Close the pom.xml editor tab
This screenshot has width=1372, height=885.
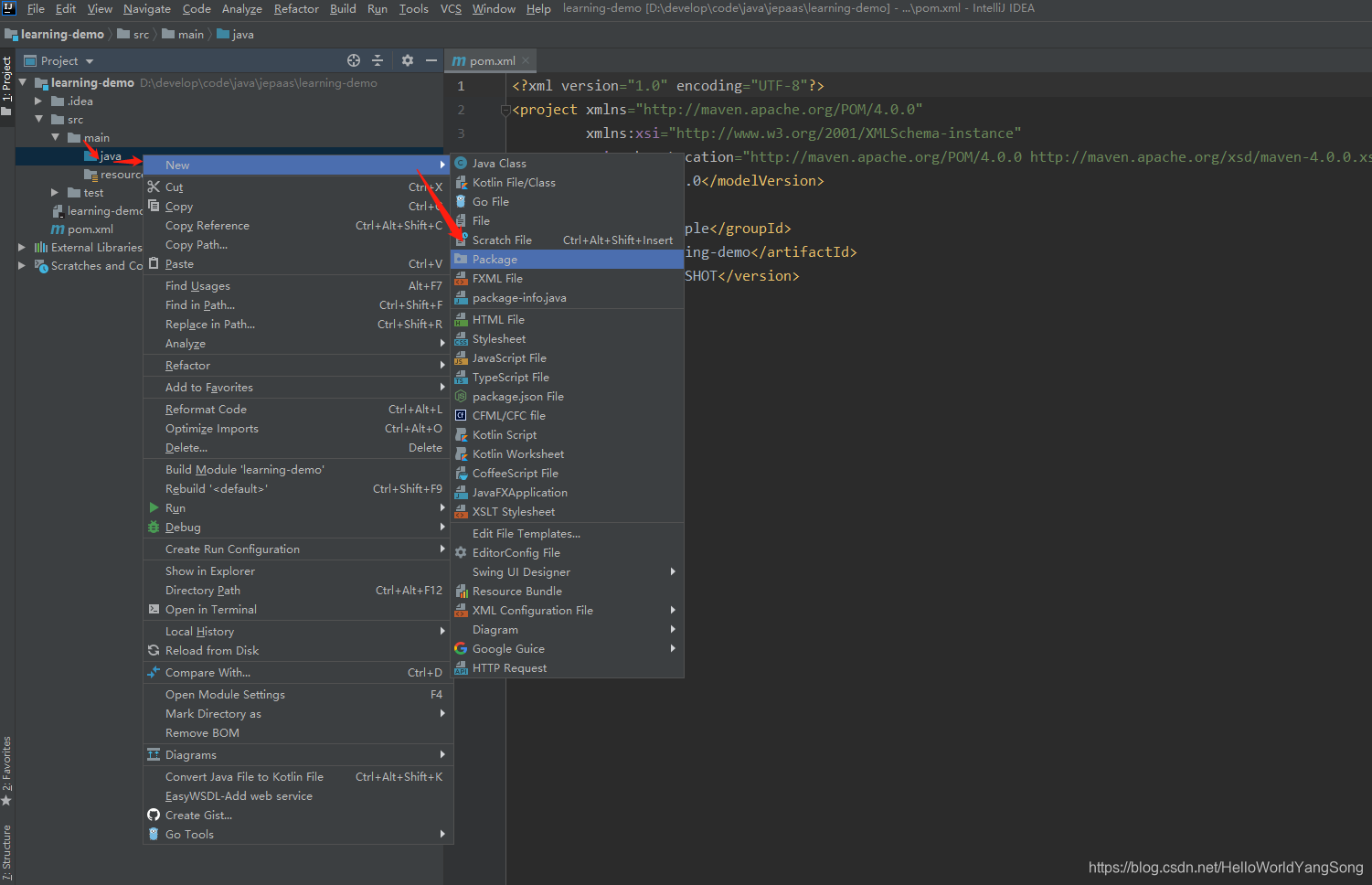[526, 61]
